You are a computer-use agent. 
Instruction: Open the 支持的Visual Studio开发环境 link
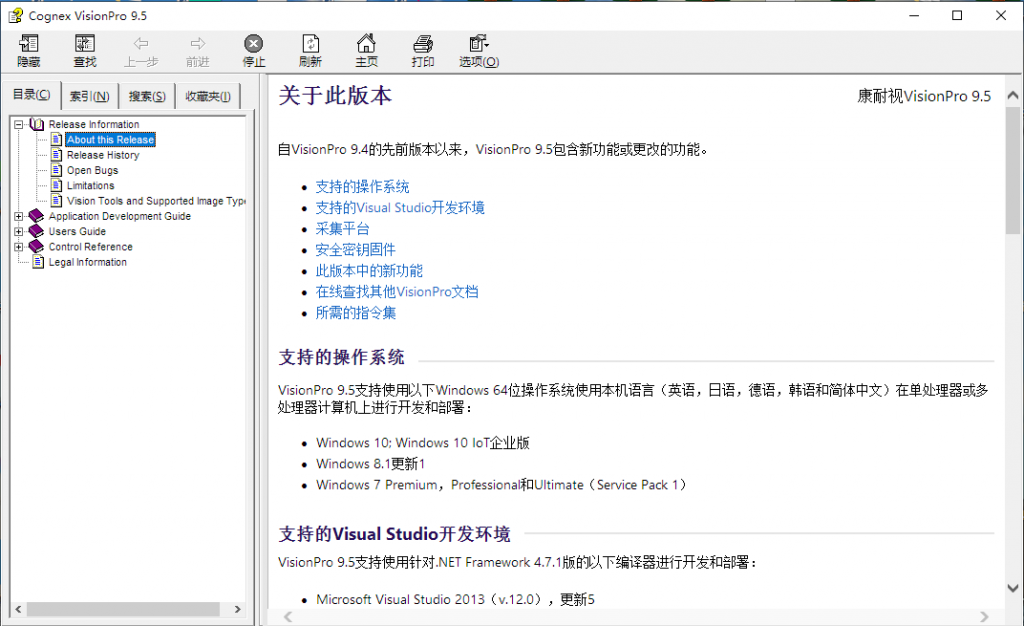click(x=400, y=208)
